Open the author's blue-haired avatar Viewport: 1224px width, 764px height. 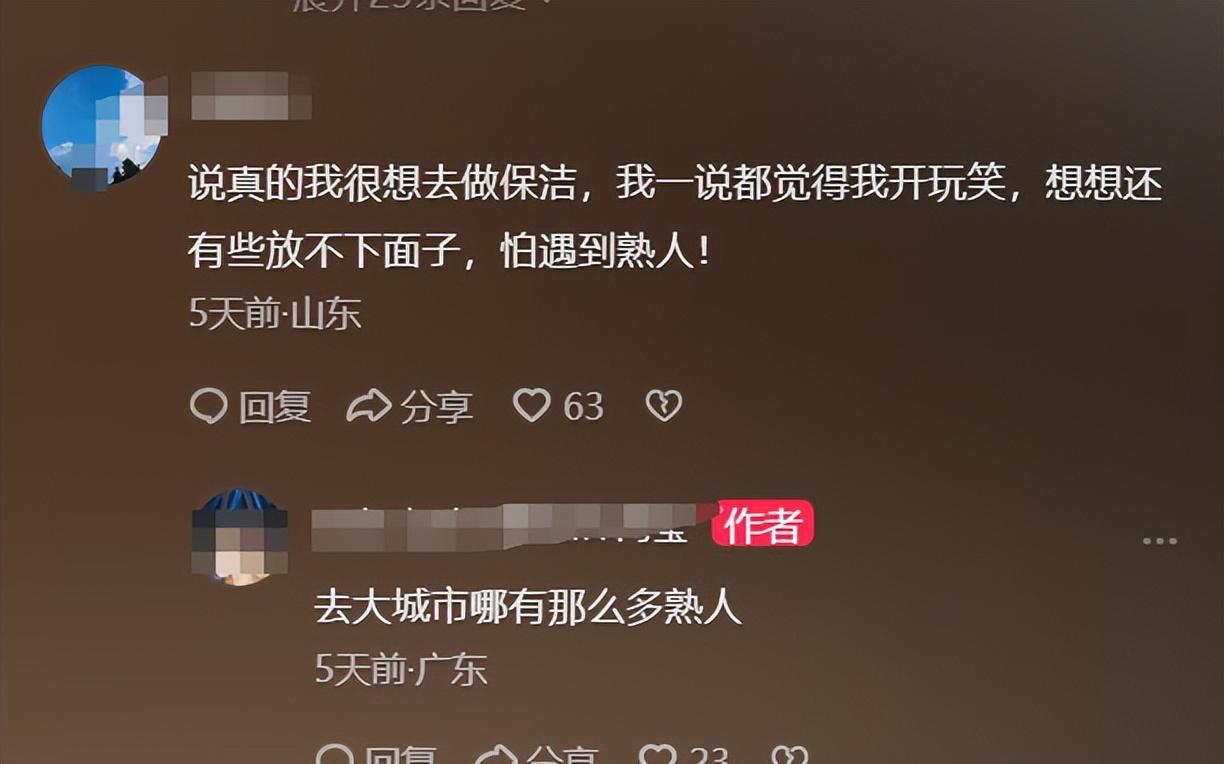click(x=239, y=537)
